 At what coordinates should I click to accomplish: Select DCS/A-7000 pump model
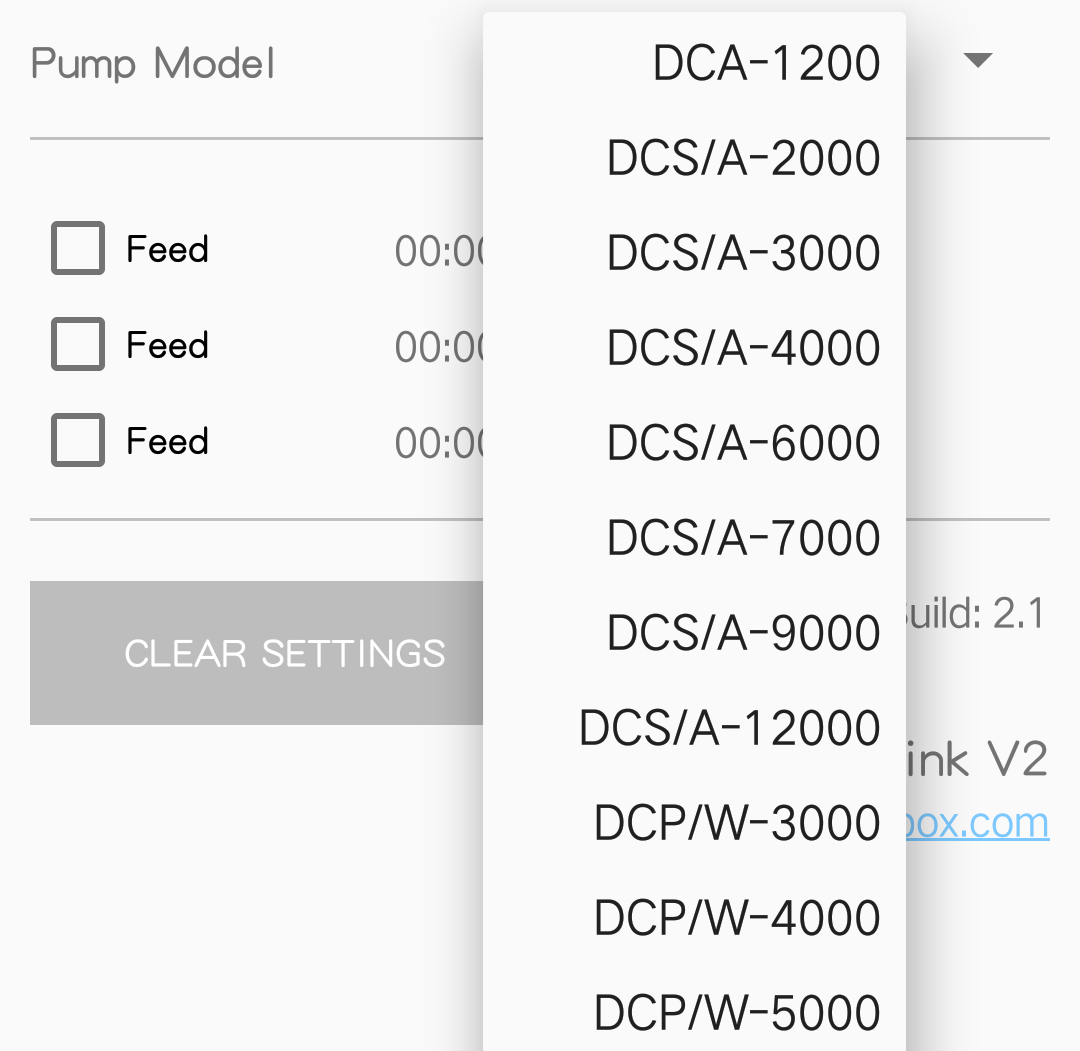694,538
